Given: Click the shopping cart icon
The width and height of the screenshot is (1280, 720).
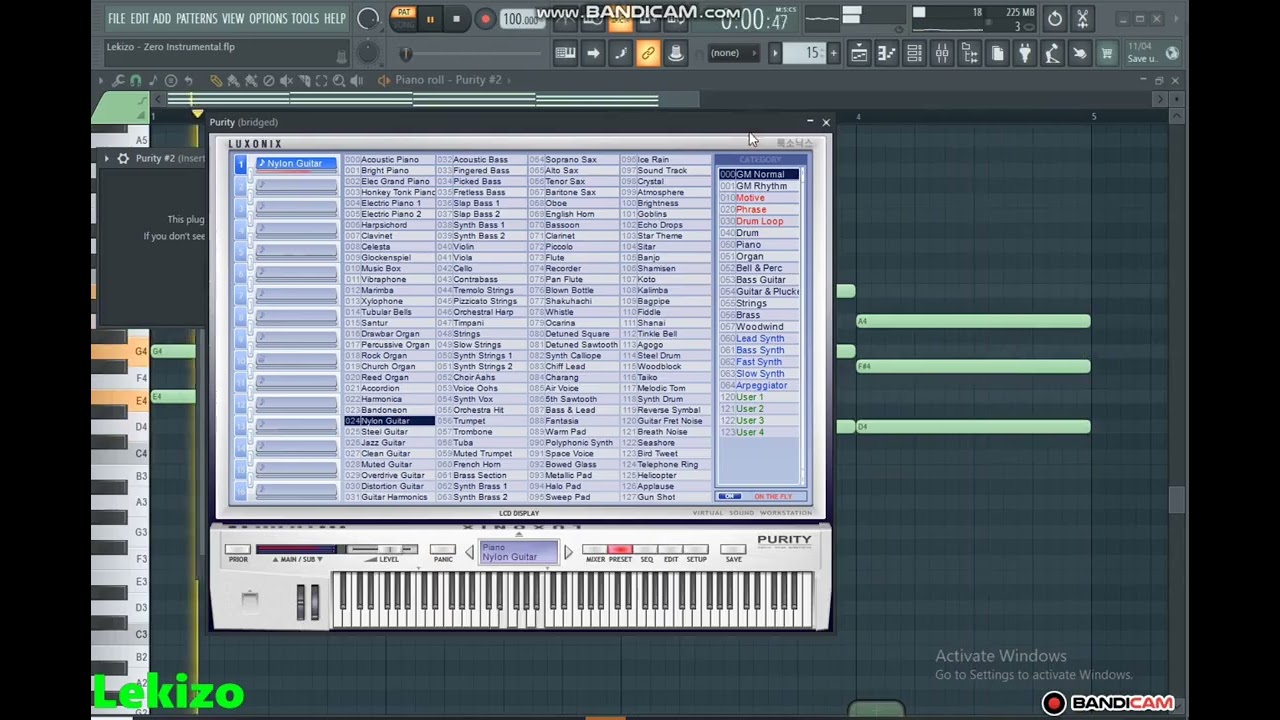Looking at the screenshot, I should click(1107, 54).
